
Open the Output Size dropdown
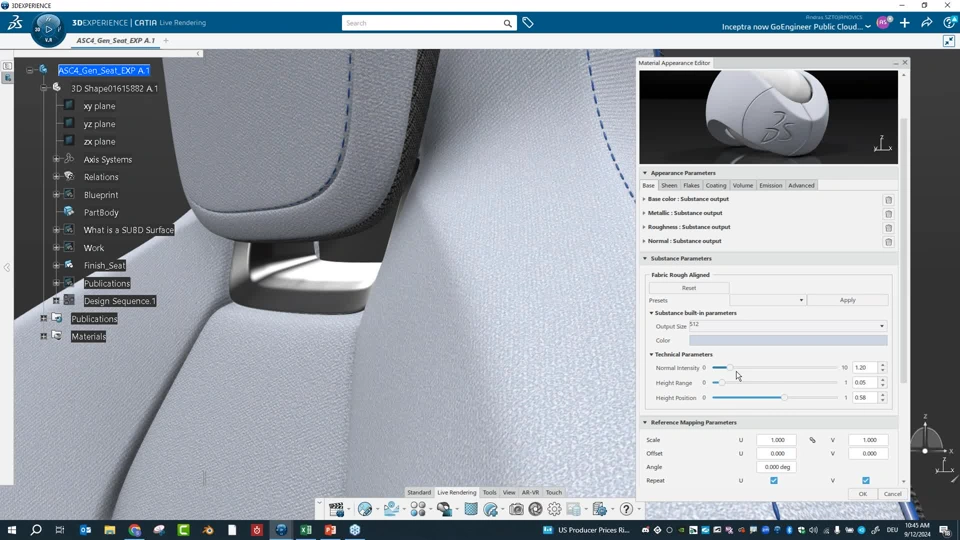coord(787,326)
